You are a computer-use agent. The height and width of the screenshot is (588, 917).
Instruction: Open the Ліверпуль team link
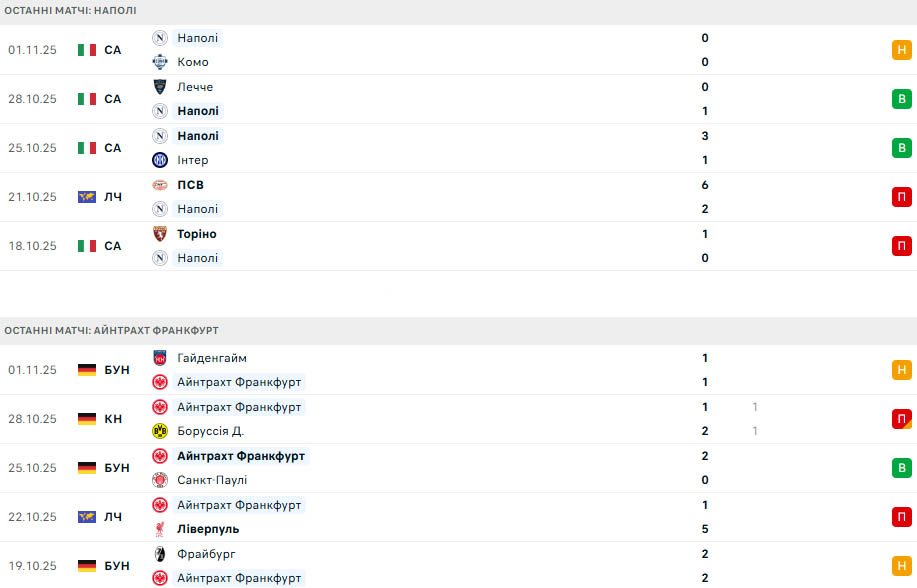point(208,529)
